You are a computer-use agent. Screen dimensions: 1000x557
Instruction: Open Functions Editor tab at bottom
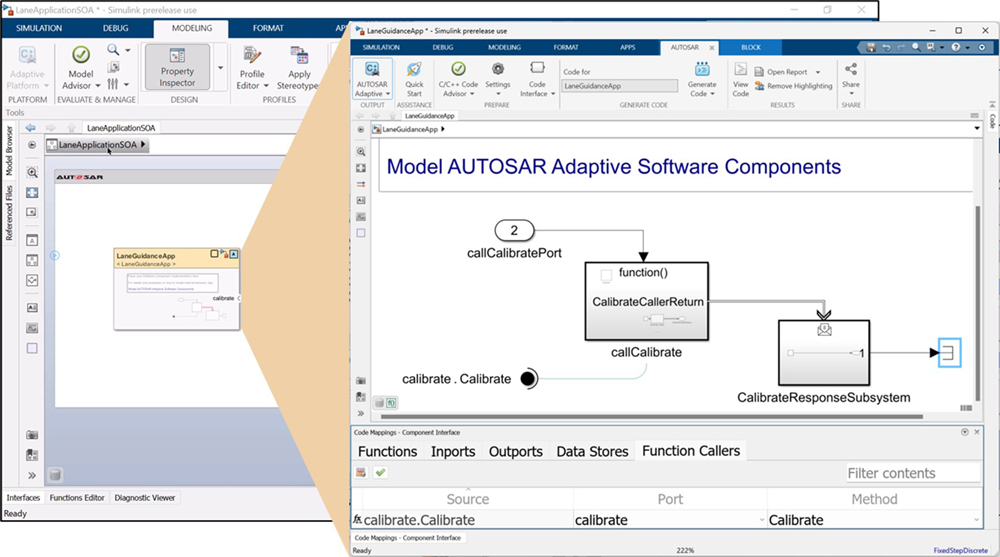77,498
